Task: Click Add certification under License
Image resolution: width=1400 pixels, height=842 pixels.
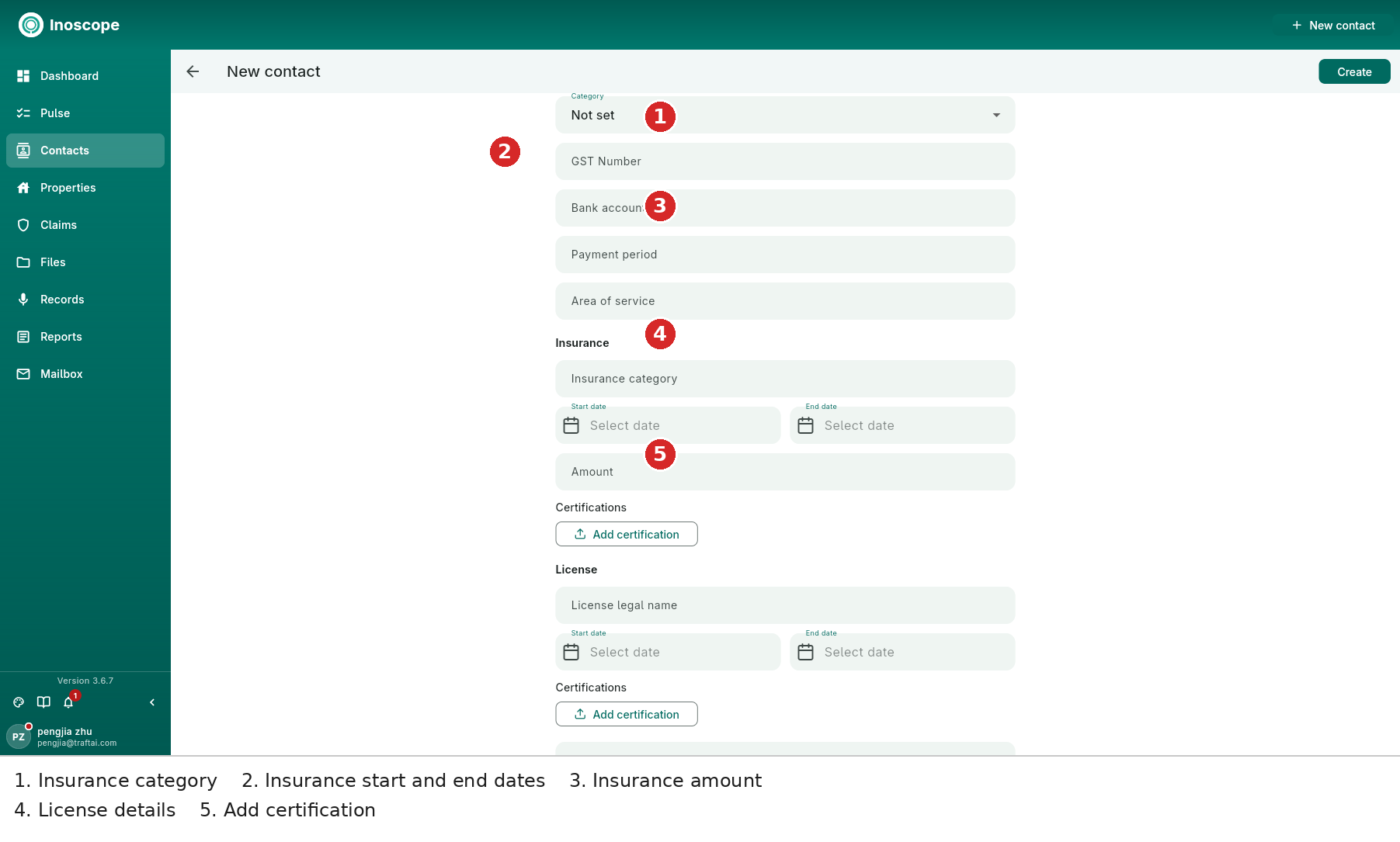Action: point(627,714)
